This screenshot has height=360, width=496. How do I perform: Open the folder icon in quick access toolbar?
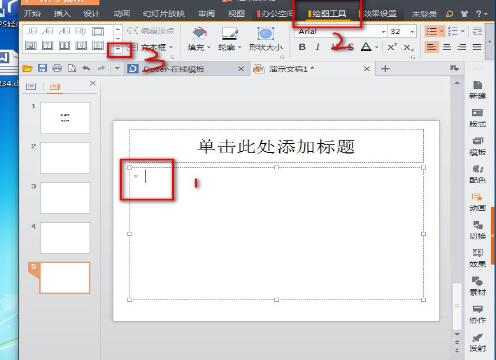point(27,69)
